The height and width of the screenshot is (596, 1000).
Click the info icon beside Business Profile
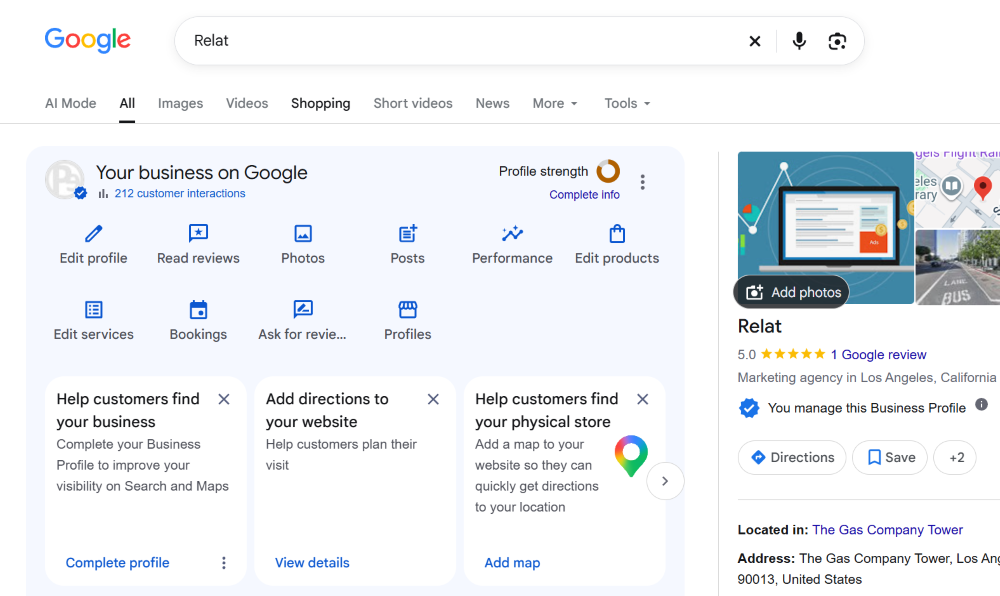[982, 404]
